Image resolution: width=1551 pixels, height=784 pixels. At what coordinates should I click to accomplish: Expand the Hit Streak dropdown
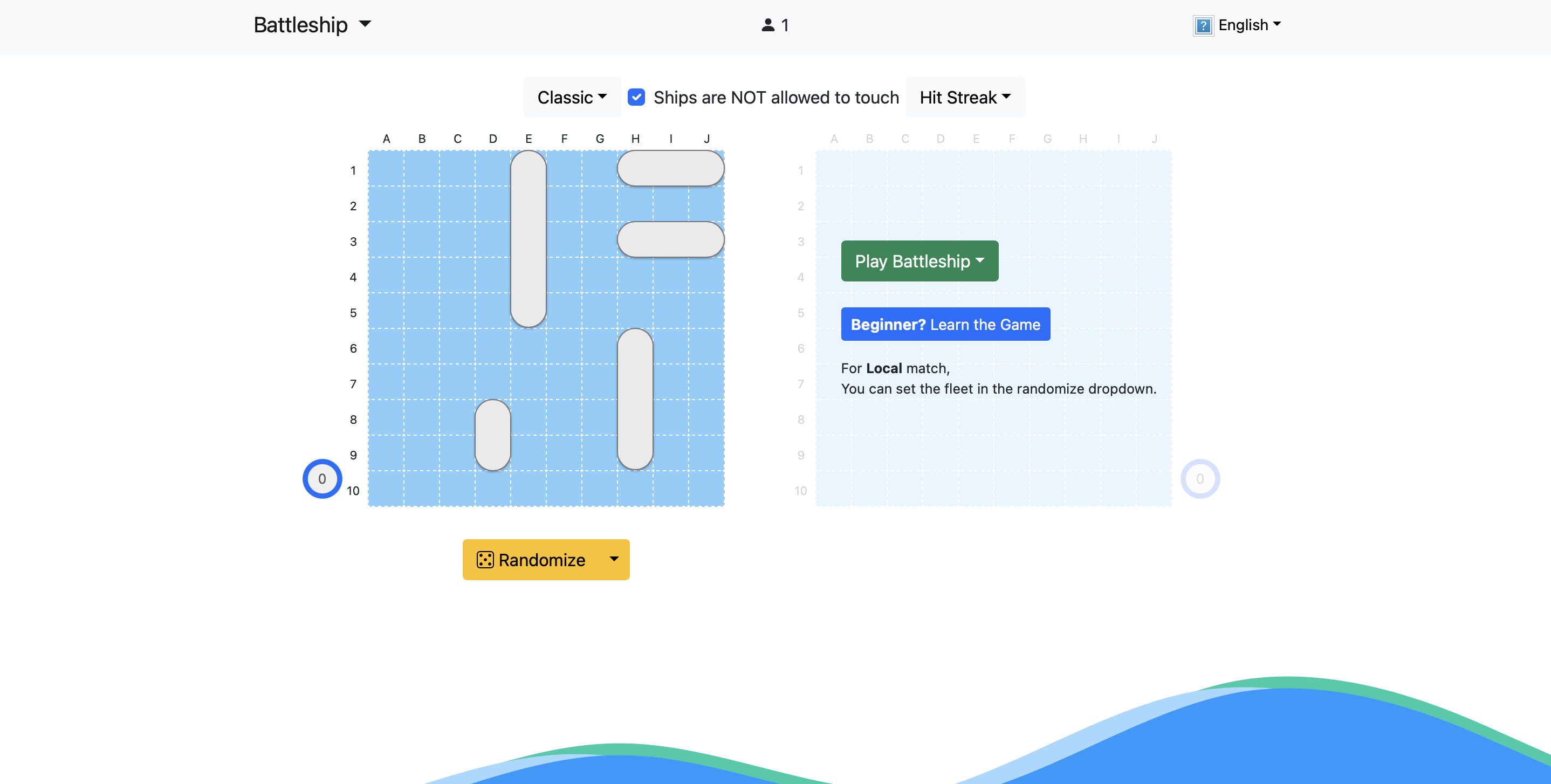coord(965,97)
